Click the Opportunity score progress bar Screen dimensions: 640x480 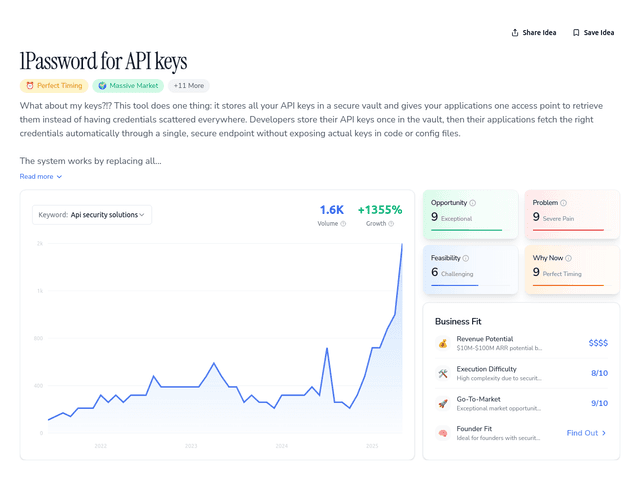[x=467, y=230]
